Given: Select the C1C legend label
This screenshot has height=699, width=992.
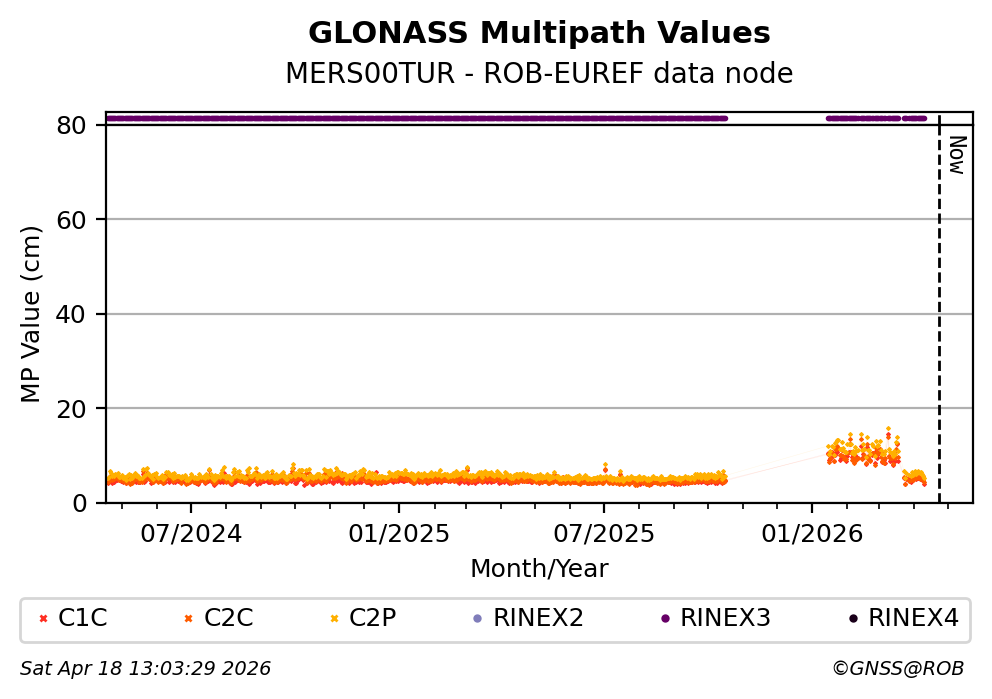Looking at the screenshot, I should [83, 619].
